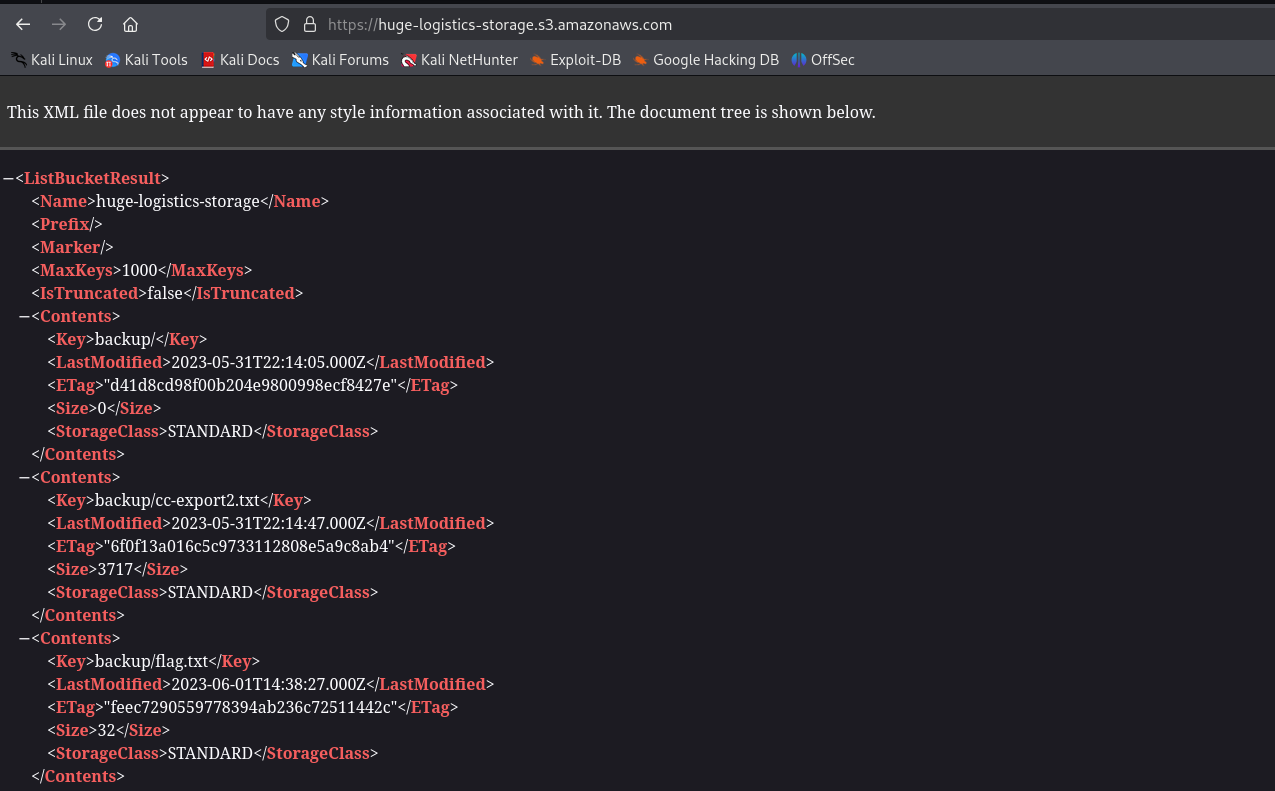This screenshot has width=1275, height=791.
Task: Click the Key value 'backup/'
Action: coord(123,339)
